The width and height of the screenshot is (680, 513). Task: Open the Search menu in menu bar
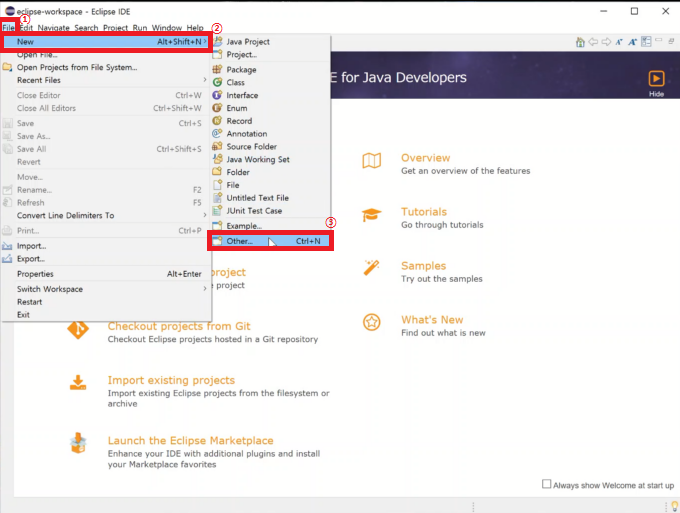point(86,28)
